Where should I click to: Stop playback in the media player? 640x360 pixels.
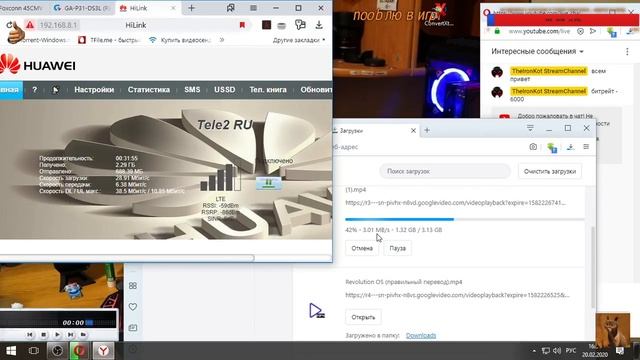[x=44, y=335]
